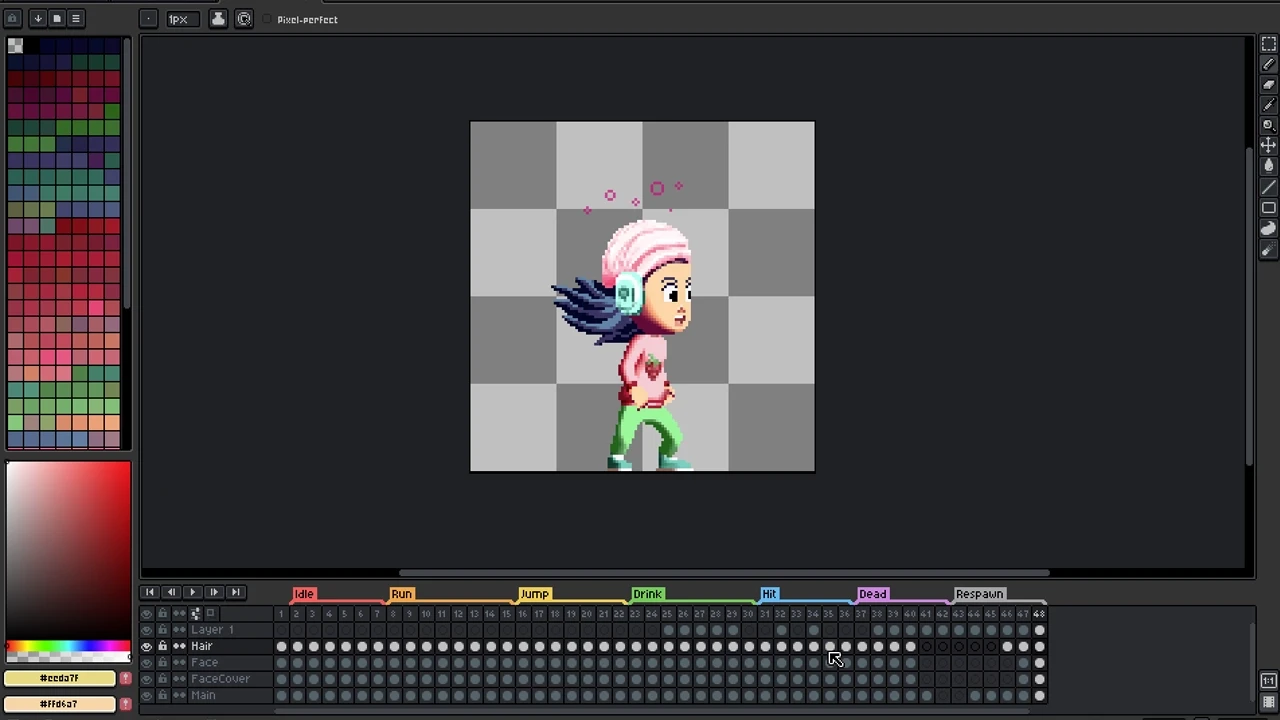Toggle the lock on Face layer
The height and width of the screenshot is (720, 1280).
(x=163, y=663)
